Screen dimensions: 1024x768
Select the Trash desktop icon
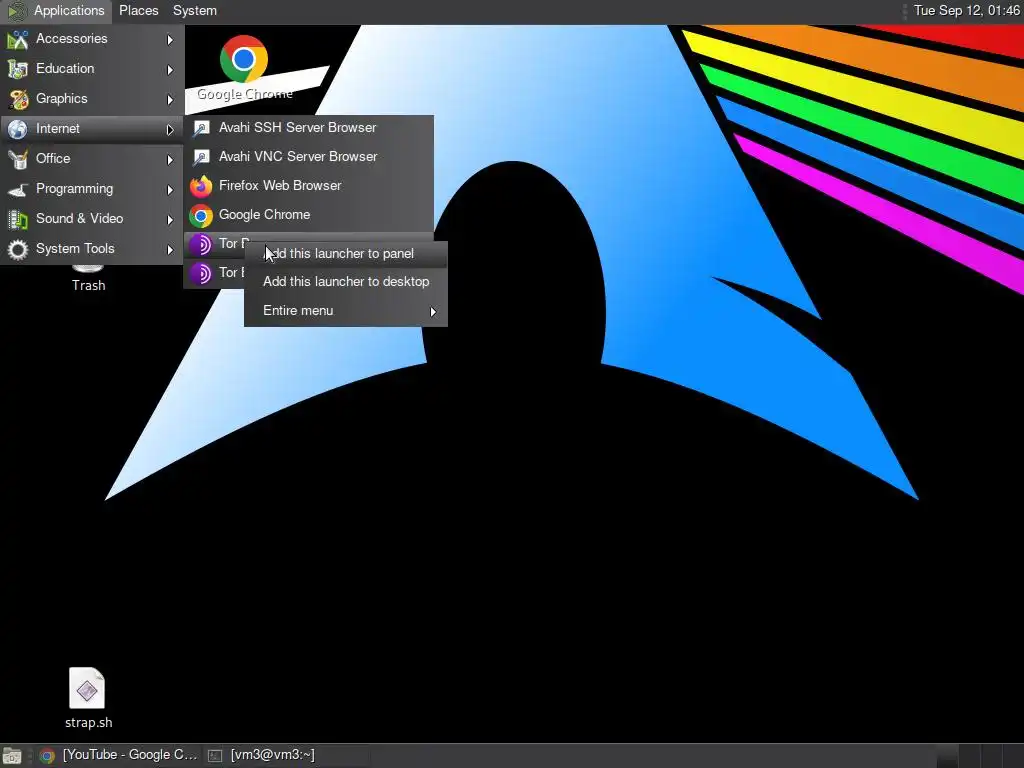tap(88, 278)
